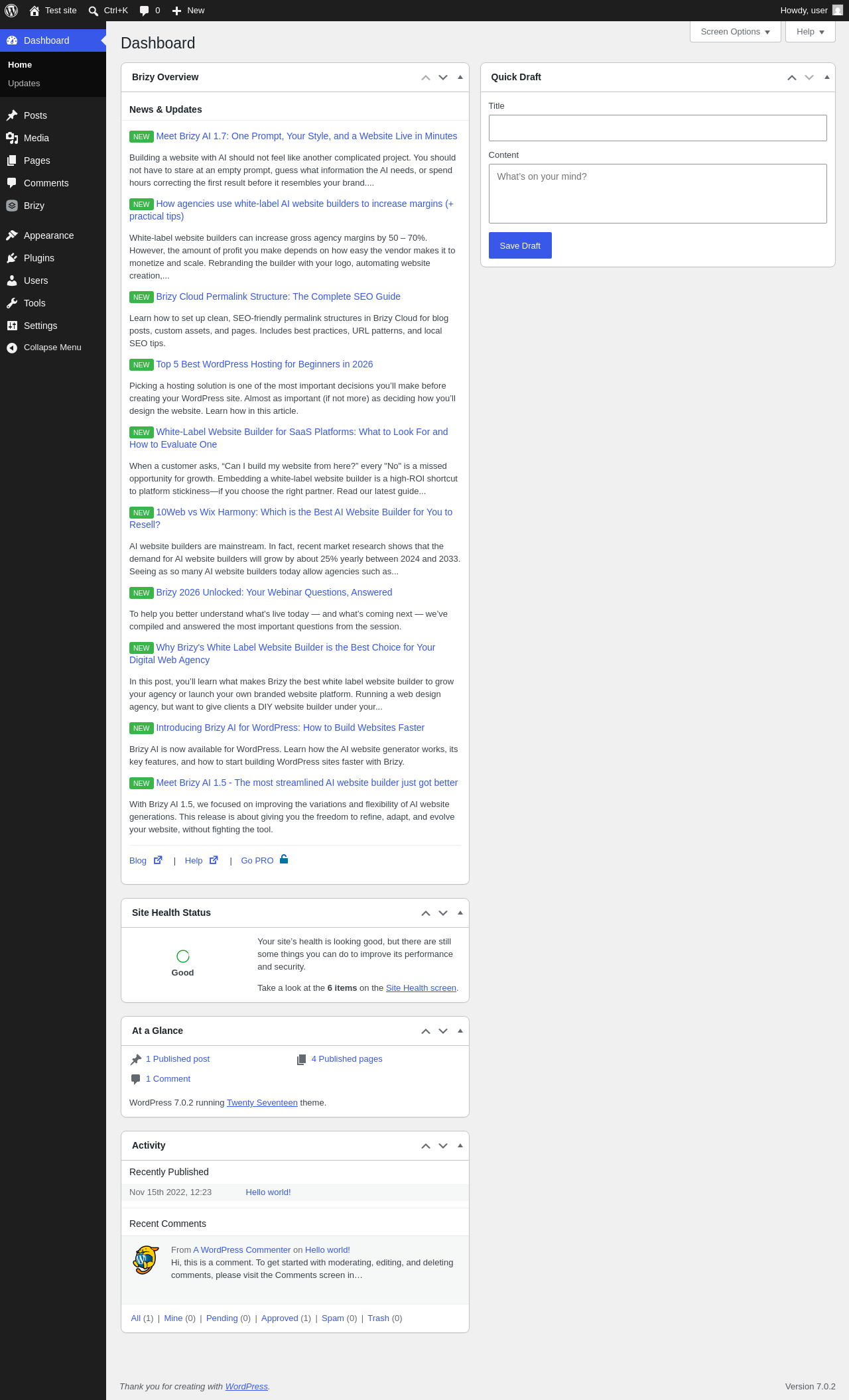The height and width of the screenshot is (1400, 849).
Task: Open the Appearance menu
Action: [53, 235]
